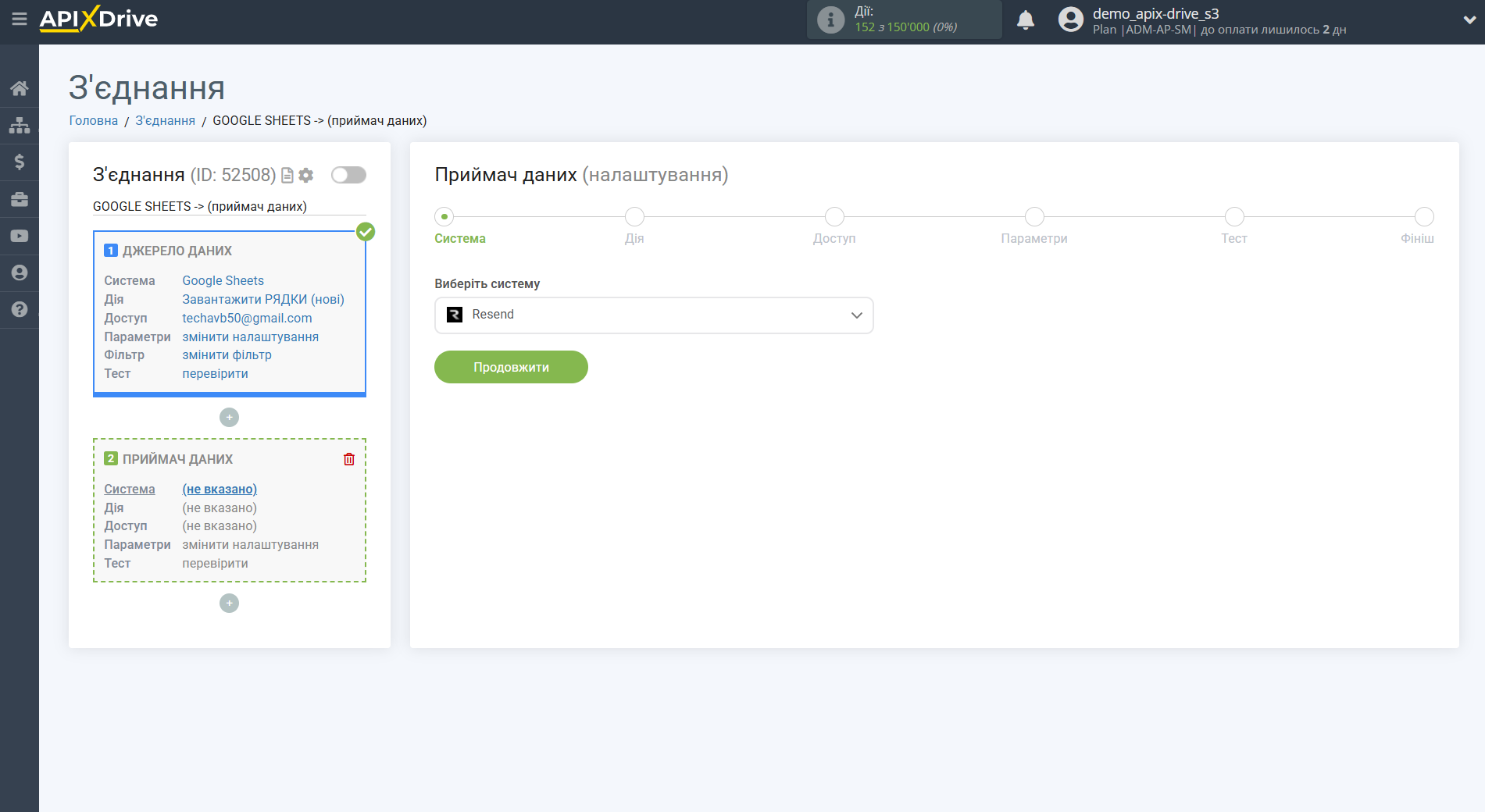Expand the user account menu chevron
This screenshot has width=1485, height=812.
click(x=1469, y=20)
